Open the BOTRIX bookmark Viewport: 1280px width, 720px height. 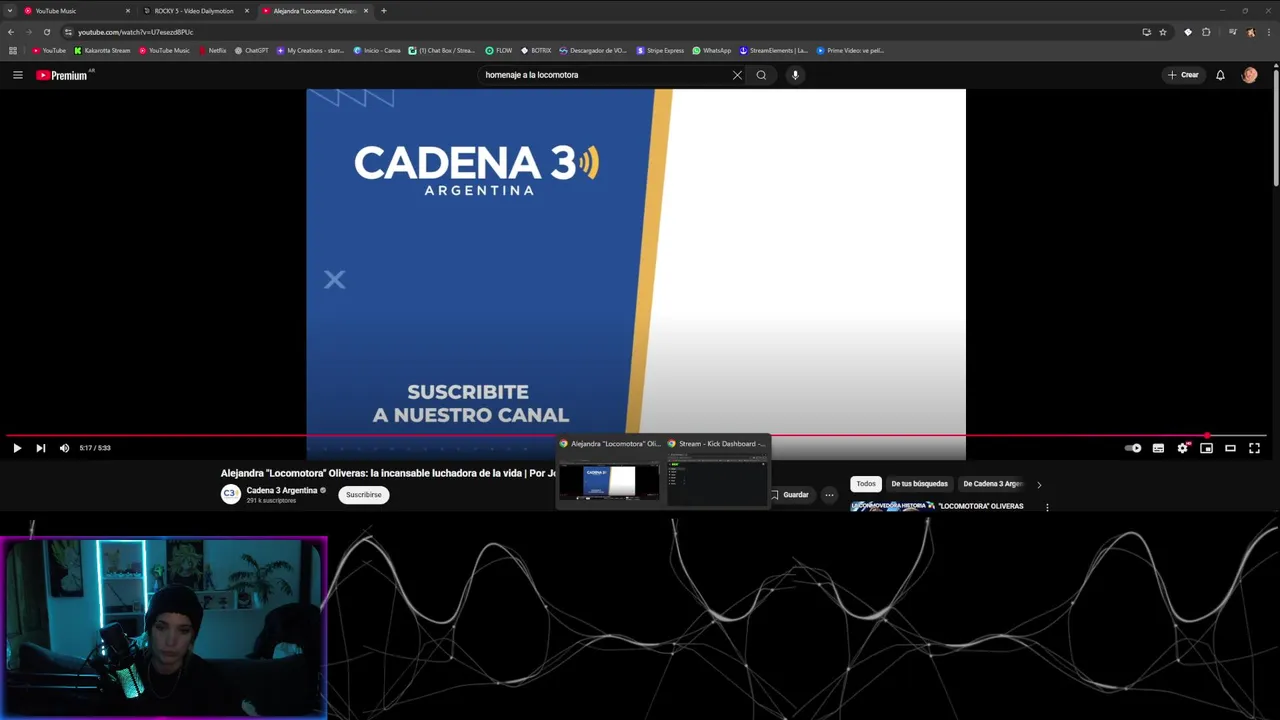coord(536,50)
